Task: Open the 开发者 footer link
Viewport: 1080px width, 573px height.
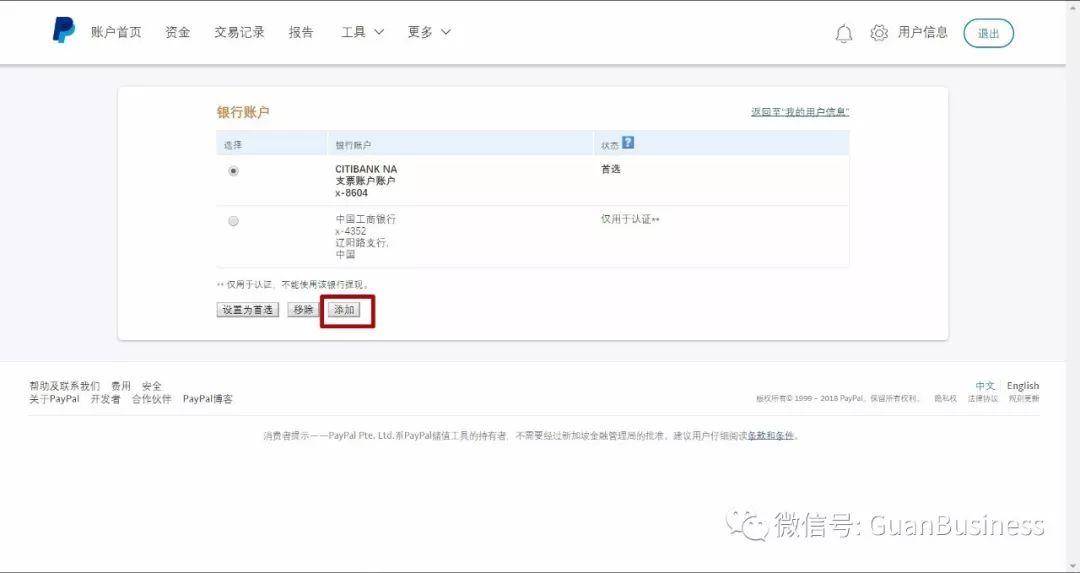Action: point(105,399)
